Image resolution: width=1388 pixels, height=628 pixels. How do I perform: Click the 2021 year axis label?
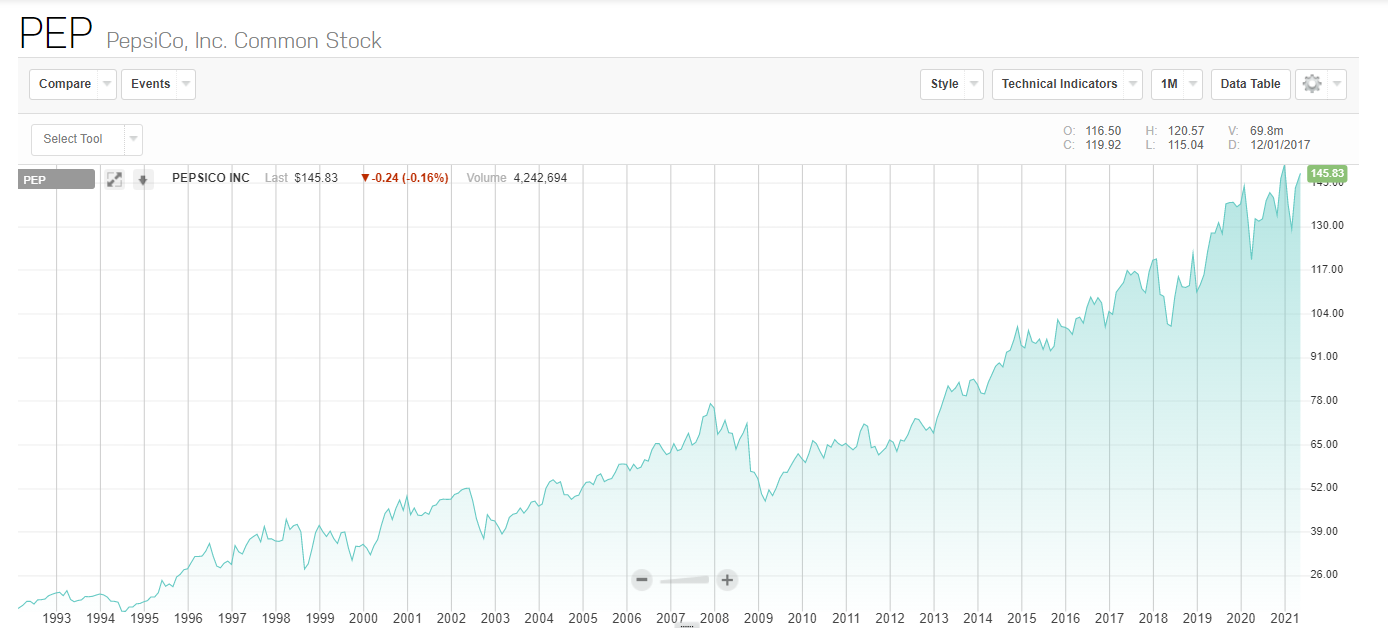1285,618
